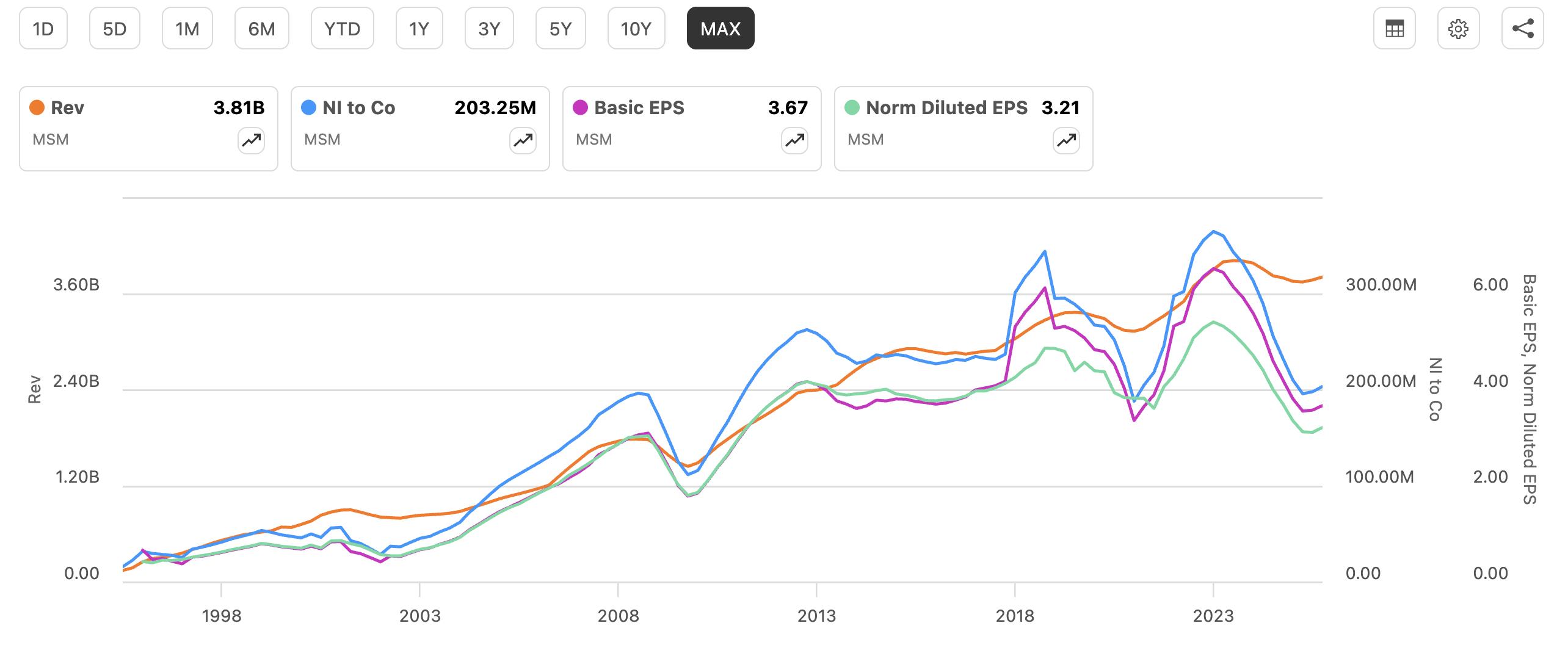This screenshot has width=1568, height=648.
Task: Open the table view icon
Action: coord(1394,29)
